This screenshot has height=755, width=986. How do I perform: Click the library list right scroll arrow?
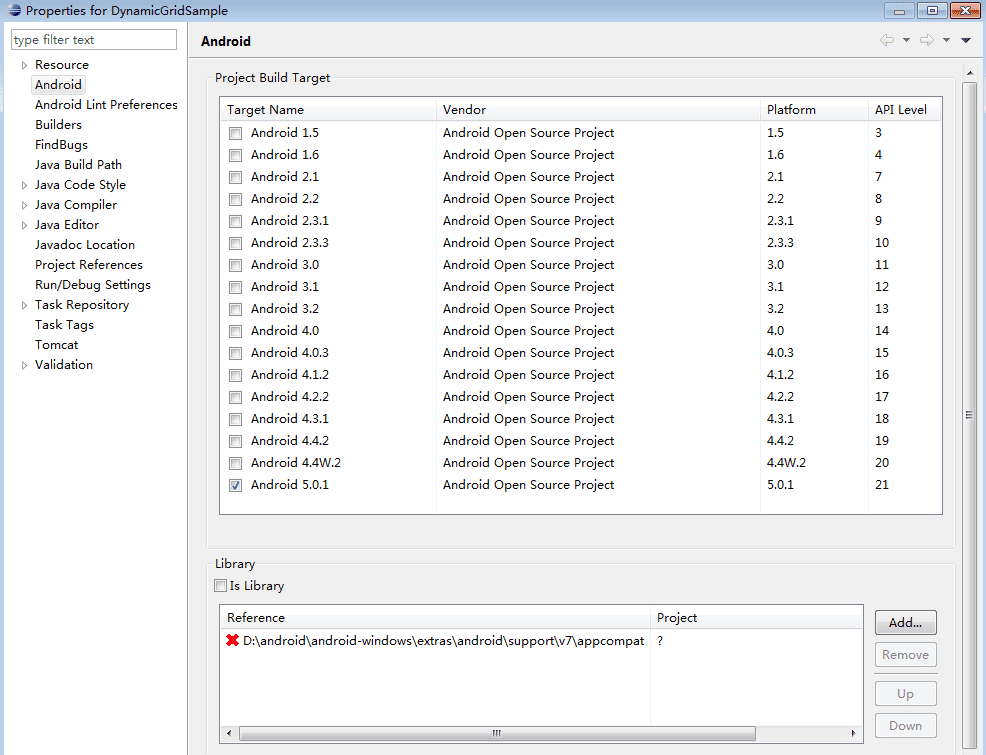click(x=853, y=733)
